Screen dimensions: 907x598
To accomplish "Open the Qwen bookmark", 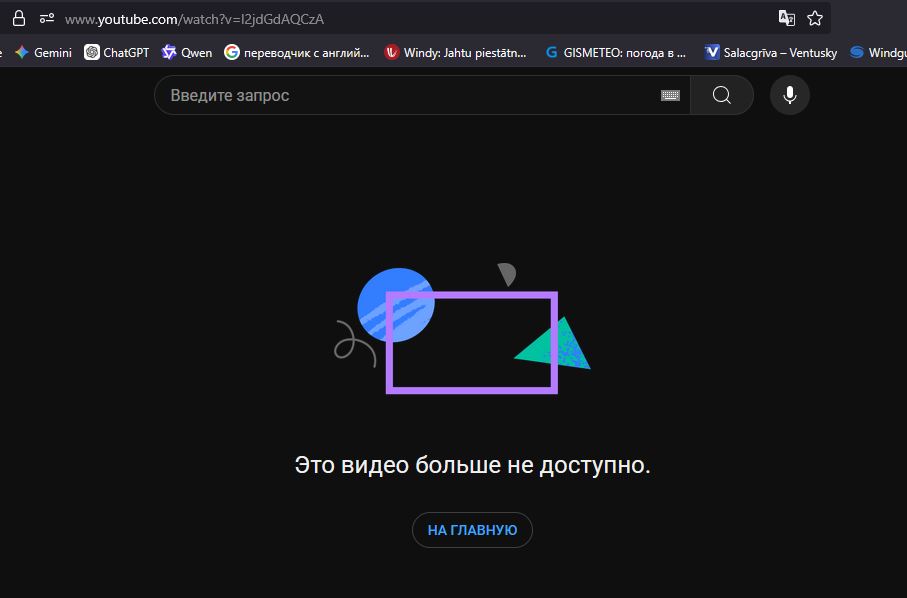I will click(x=187, y=53).
